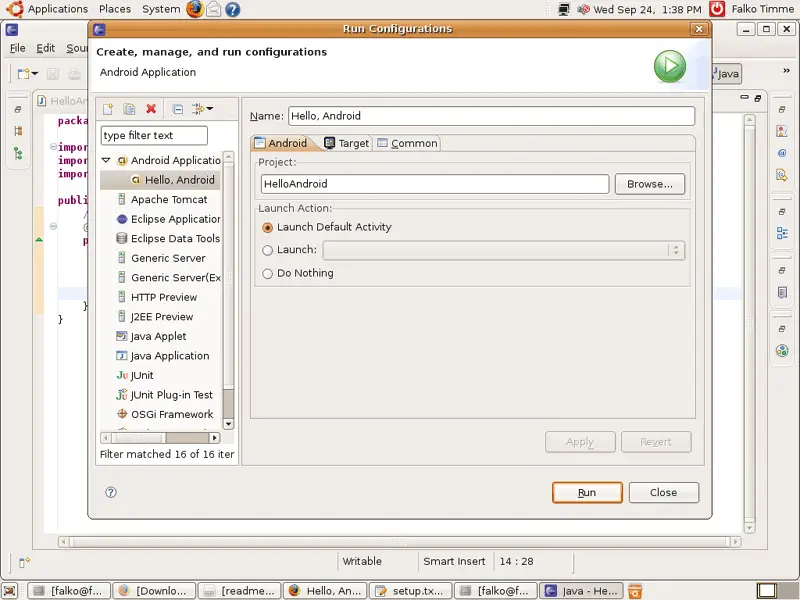Select HTTP Preview in the tree
The image size is (800, 600).
(157, 297)
